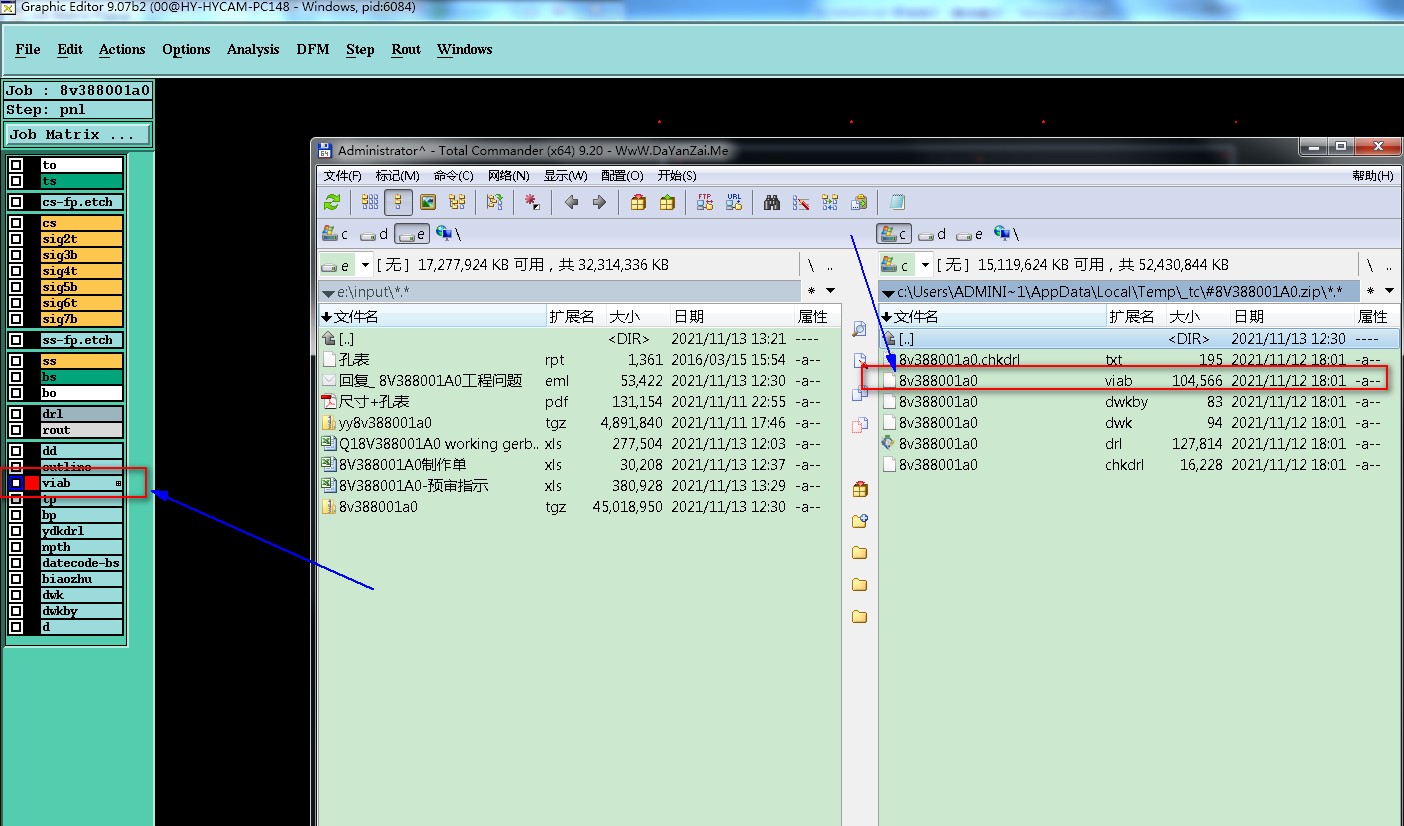
Task: Open the FTP connect icon
Action: click(705, 202)
